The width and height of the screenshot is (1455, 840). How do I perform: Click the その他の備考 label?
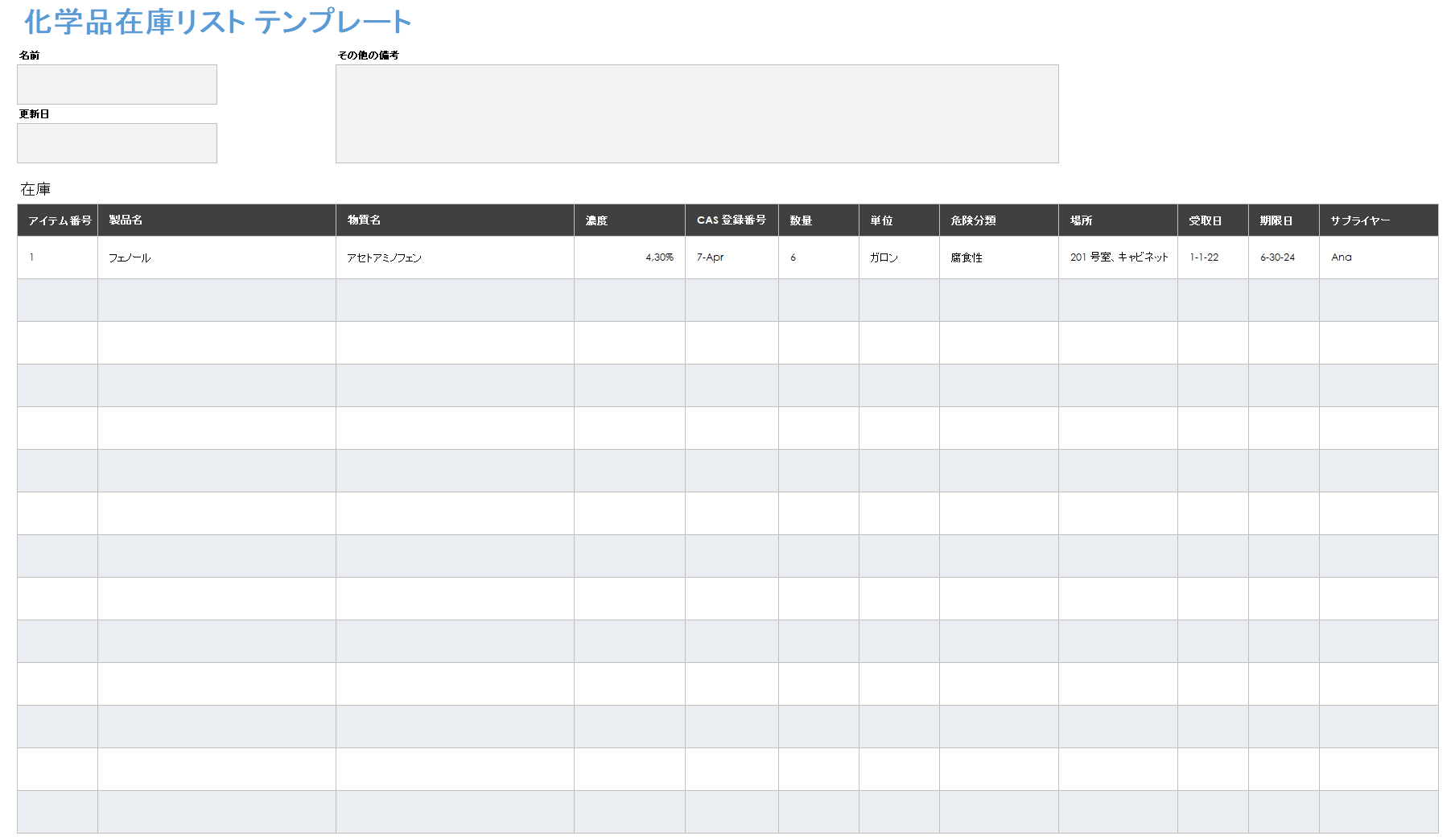tap(369, 56)
